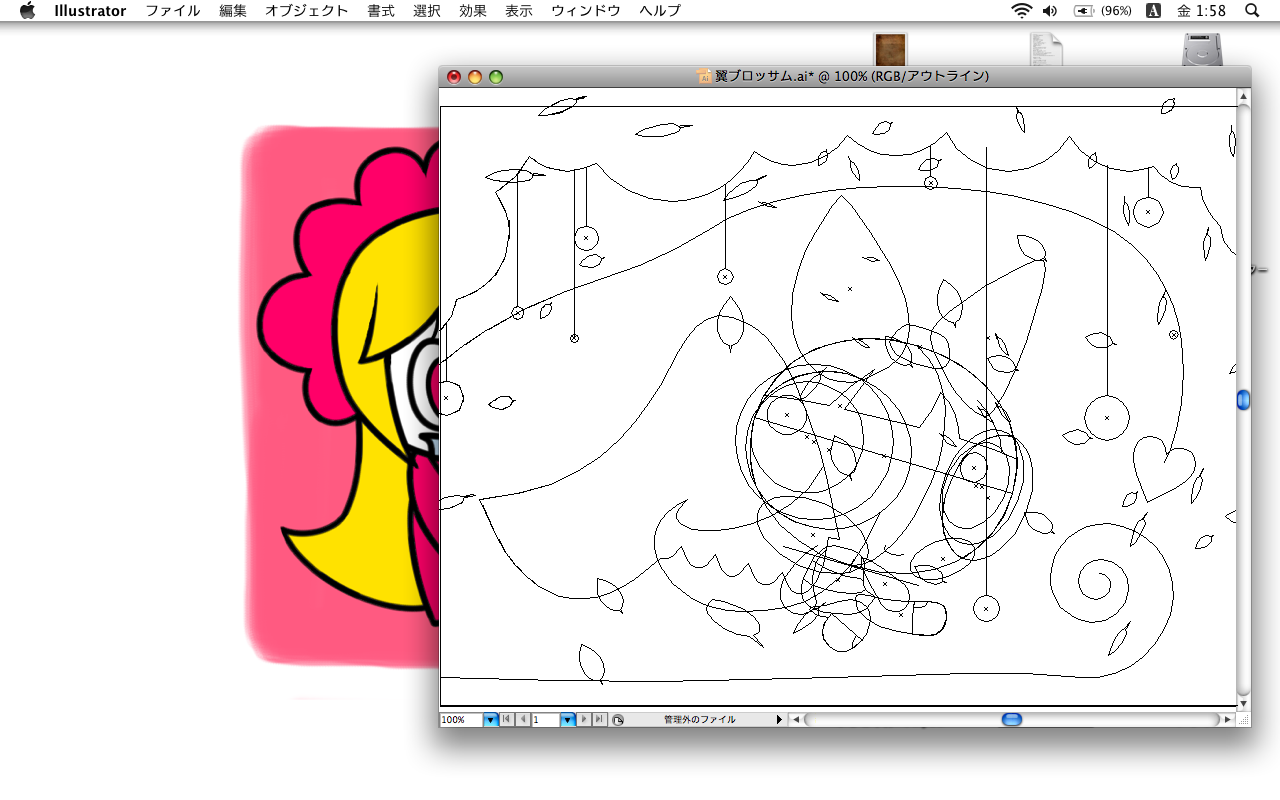Go to the next artboard
The image size is (1280, 800).
coord(585,720)
